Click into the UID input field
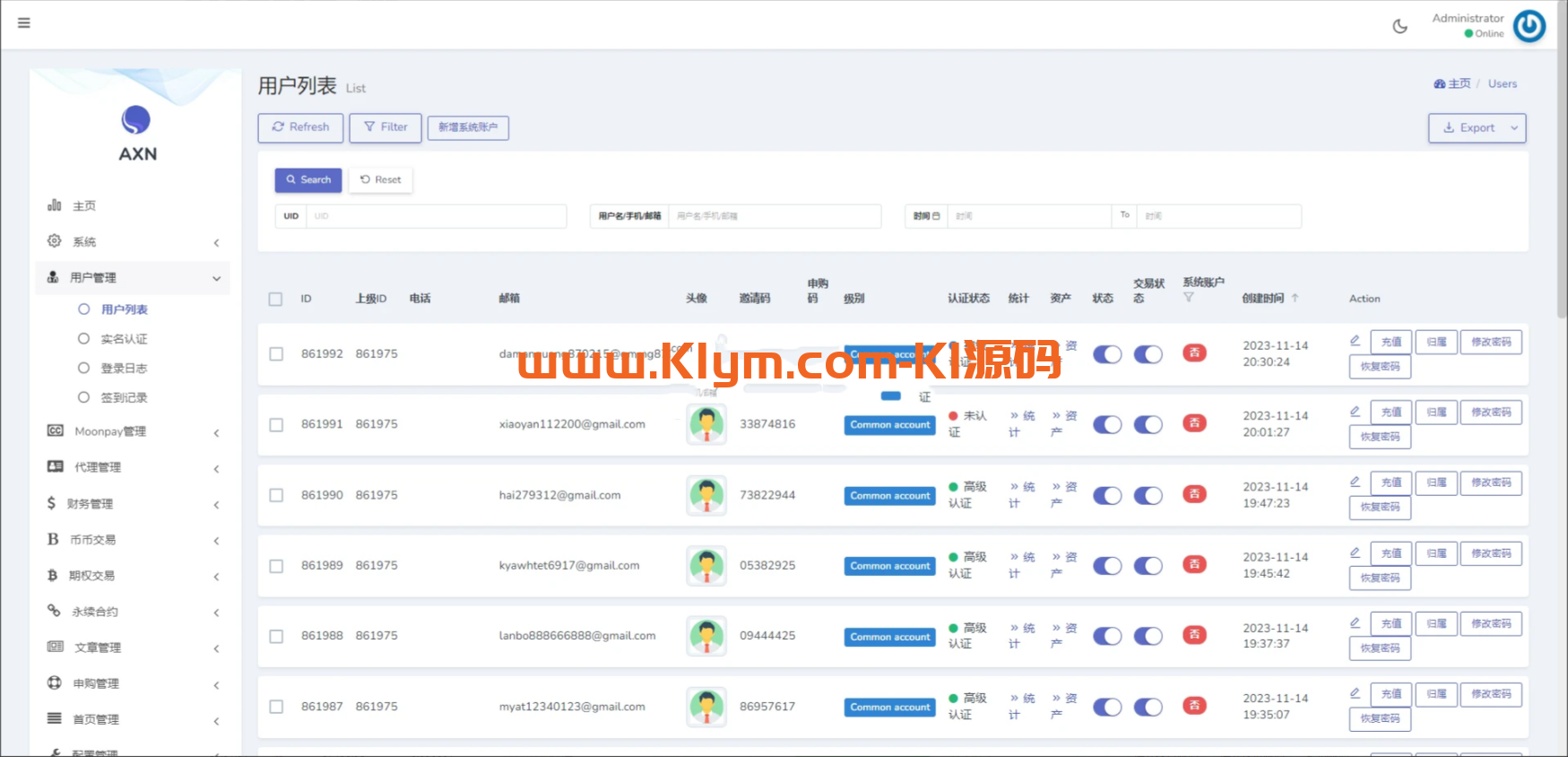1568x757 pixels. coord(435,216)
